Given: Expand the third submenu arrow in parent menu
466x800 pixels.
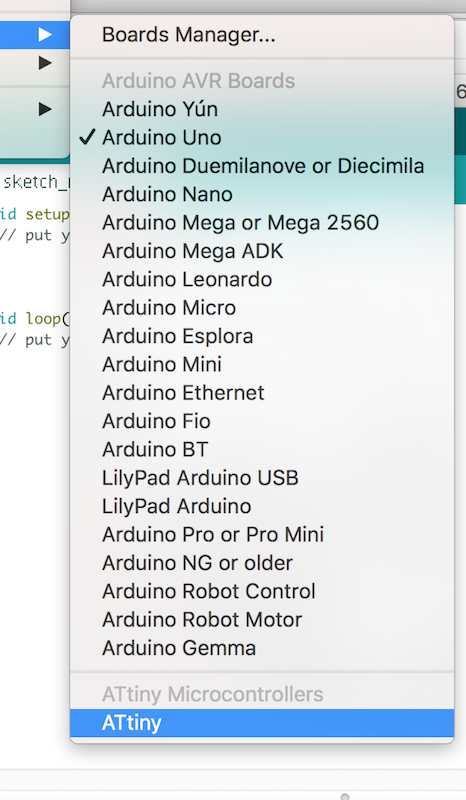Looking at the screenshot, I should (45, 109).
